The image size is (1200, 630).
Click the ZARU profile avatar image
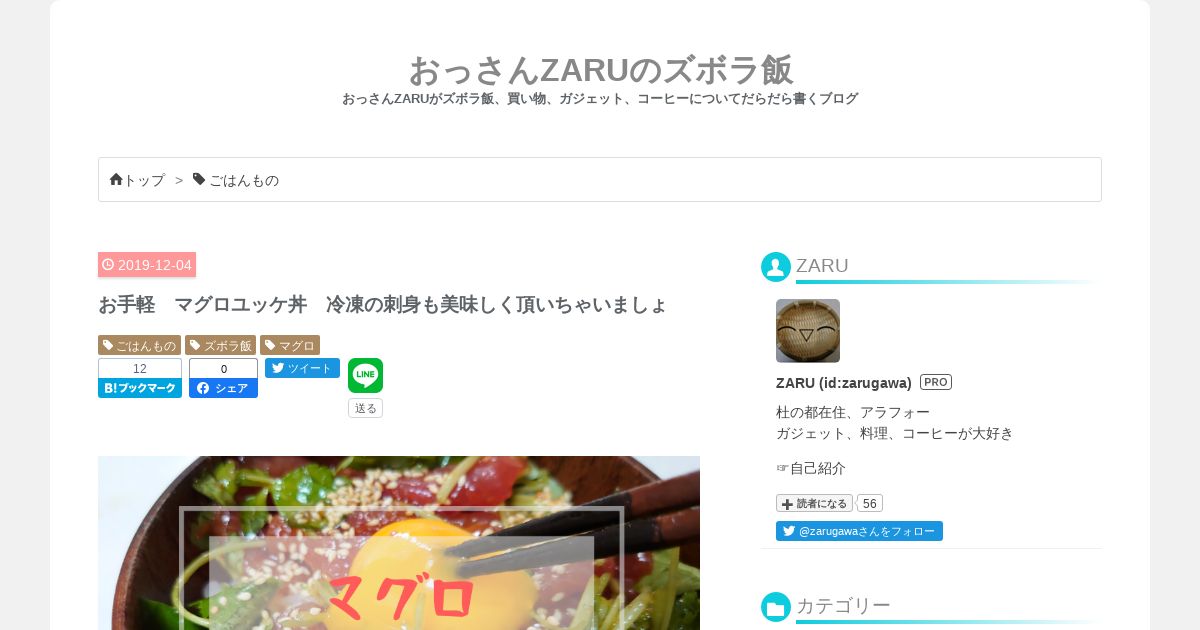coord(808,331)
